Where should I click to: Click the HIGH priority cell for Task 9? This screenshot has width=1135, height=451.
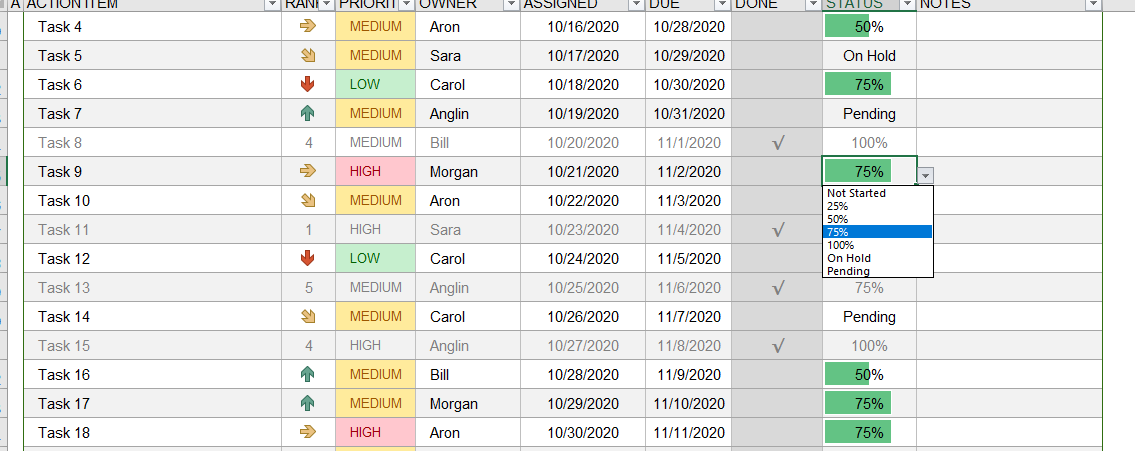tap(376, 172)
